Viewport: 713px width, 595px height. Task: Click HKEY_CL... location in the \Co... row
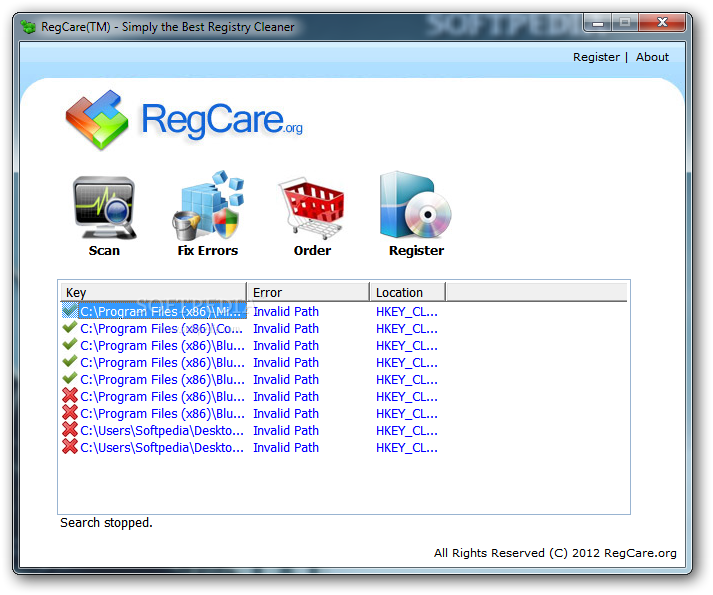pos(407,329)
